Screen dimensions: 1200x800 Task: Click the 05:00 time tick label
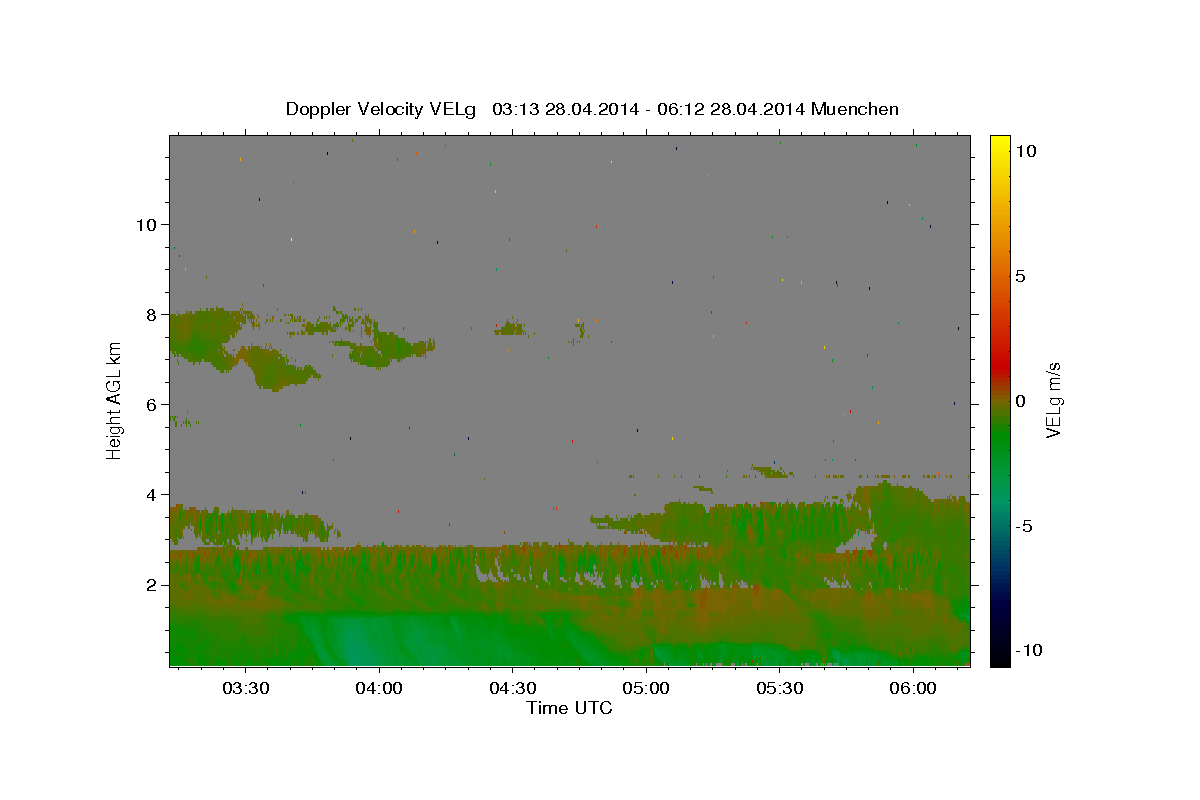point(646,688)
